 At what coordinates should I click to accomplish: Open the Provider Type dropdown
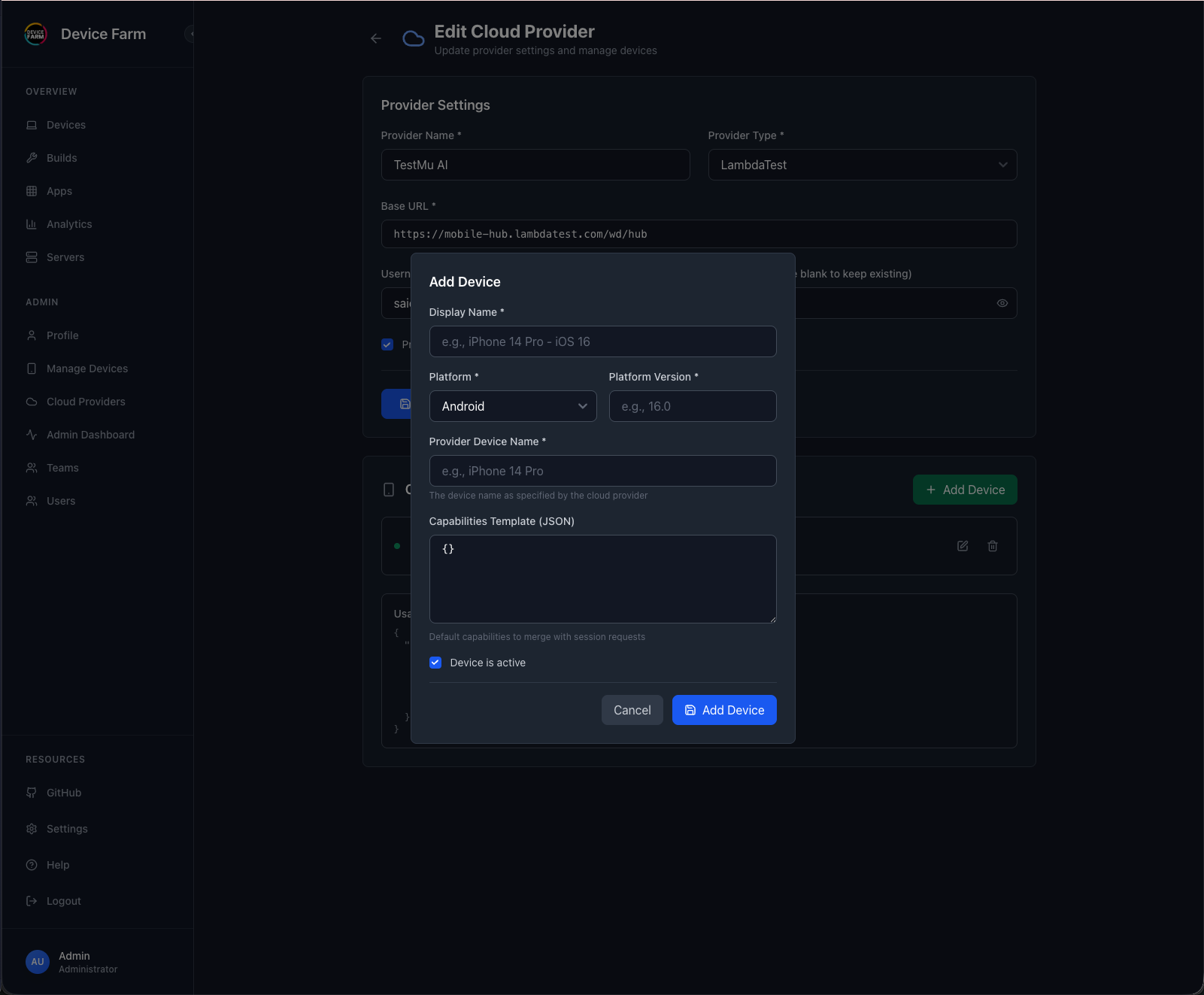862,165
